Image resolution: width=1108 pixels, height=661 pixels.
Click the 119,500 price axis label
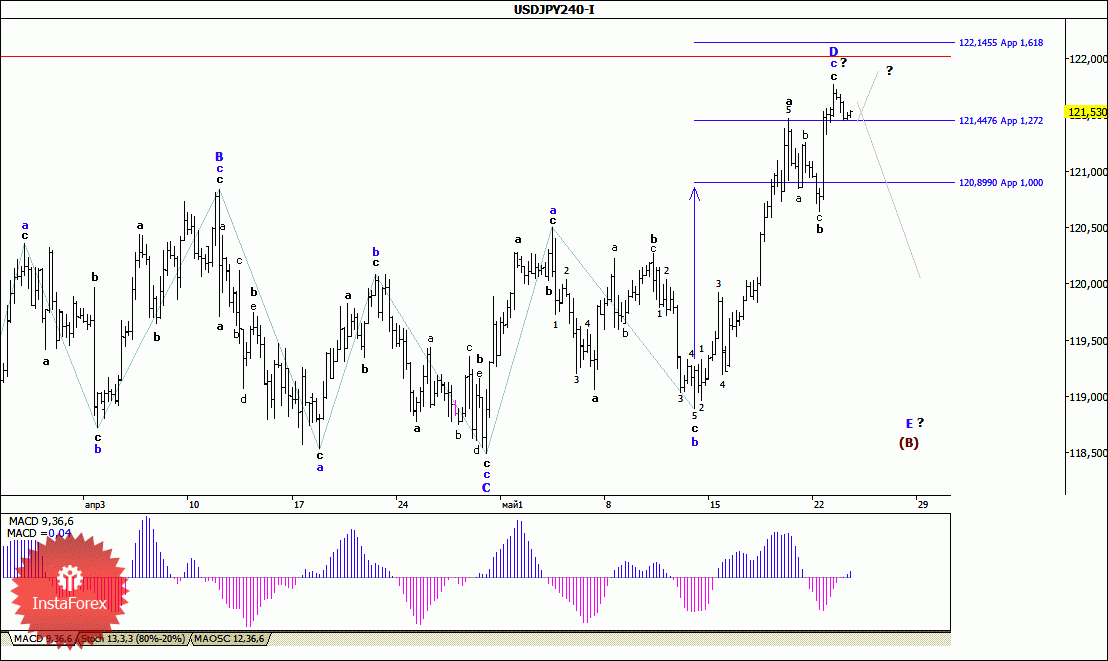[1088, 341]
